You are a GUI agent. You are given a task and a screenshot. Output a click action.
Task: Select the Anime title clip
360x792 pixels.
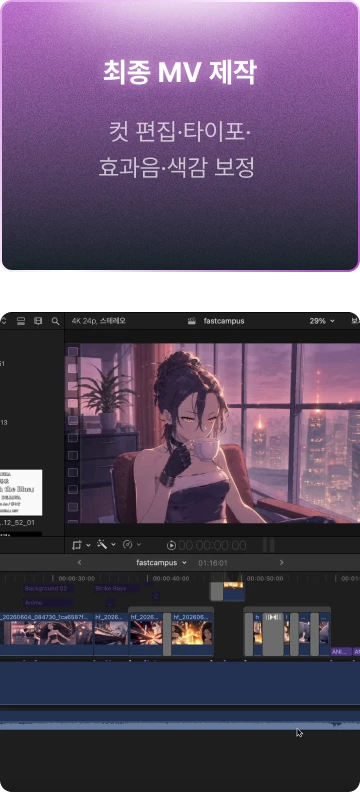pos(48,603)
